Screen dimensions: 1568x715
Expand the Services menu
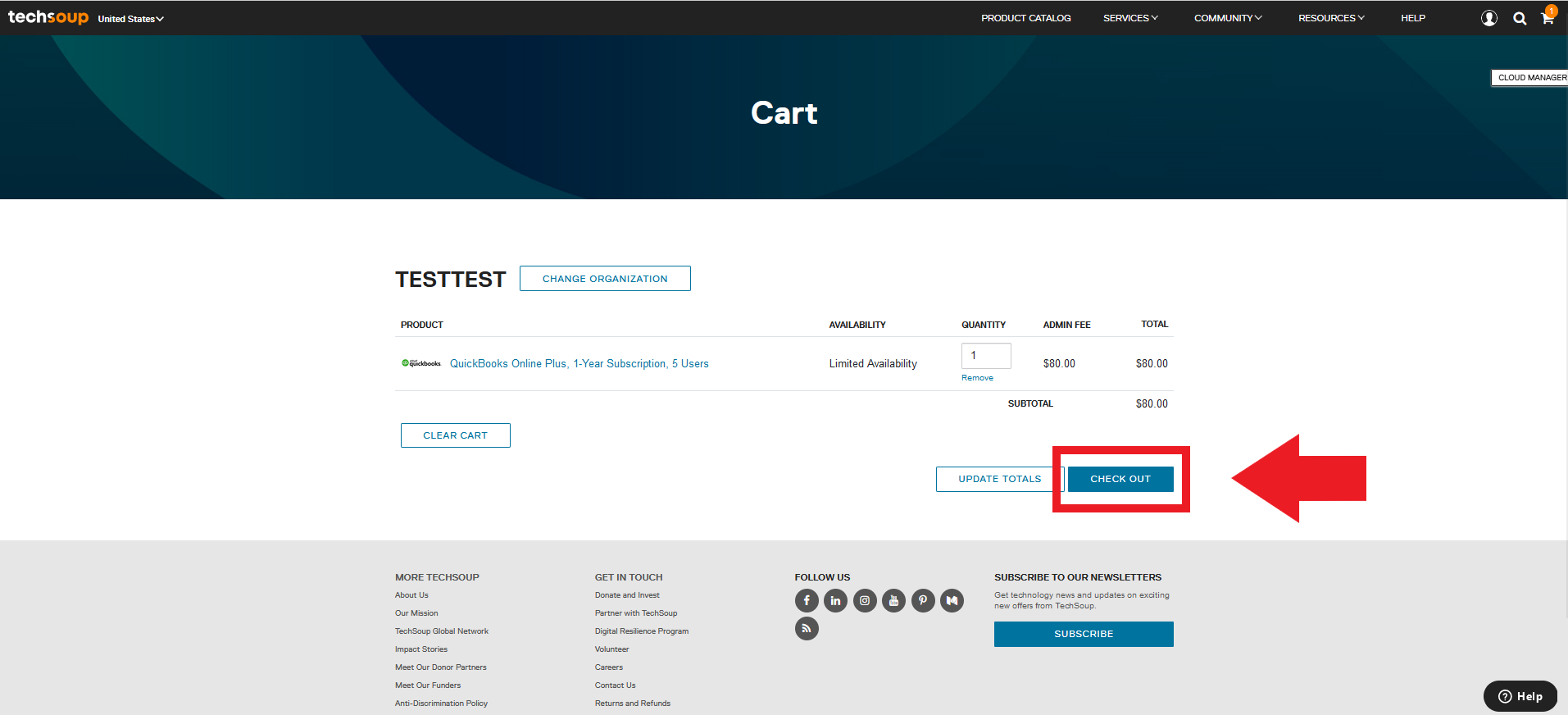tap(1130, 18)
